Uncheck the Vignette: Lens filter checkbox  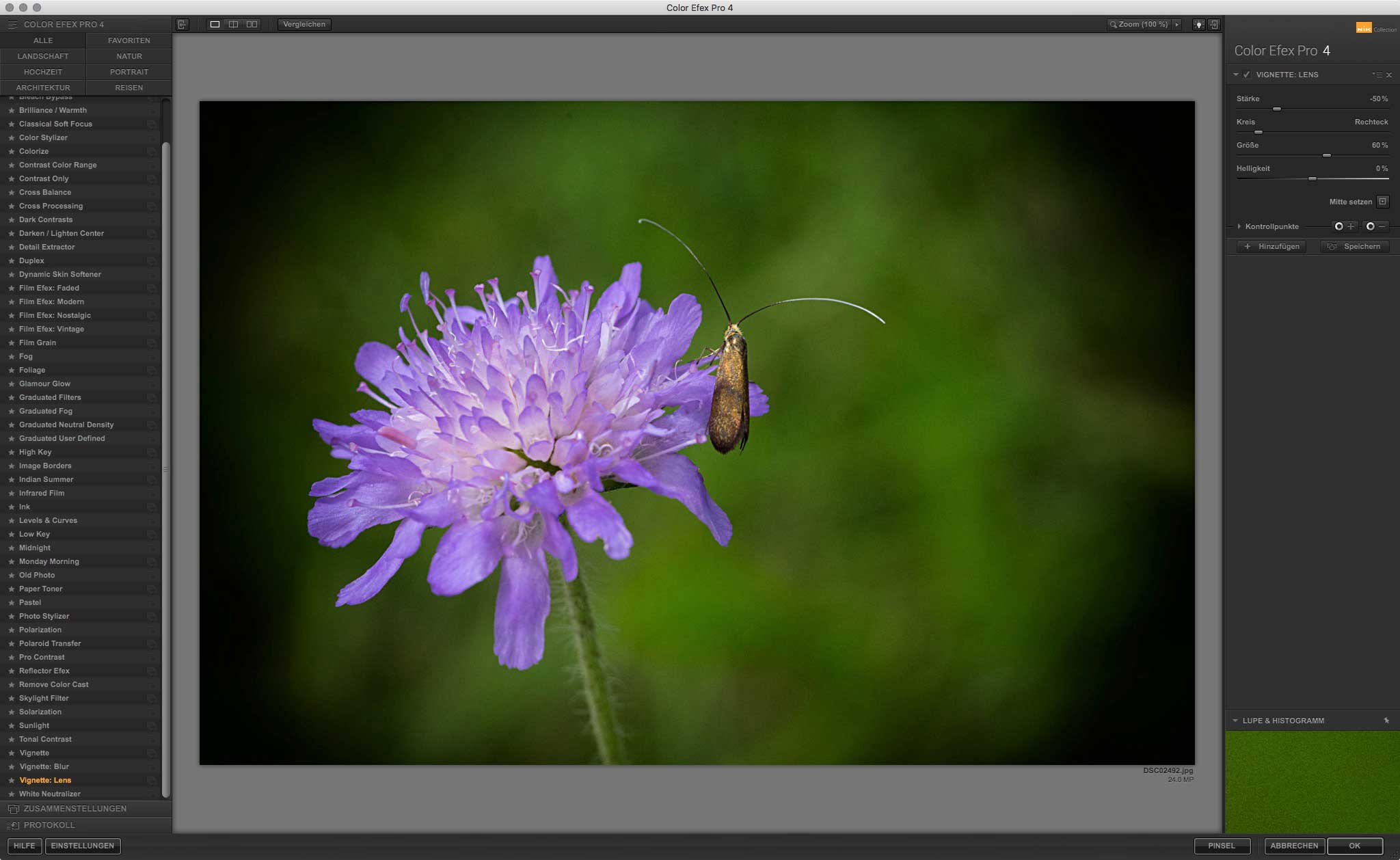tap(1247, 75)
